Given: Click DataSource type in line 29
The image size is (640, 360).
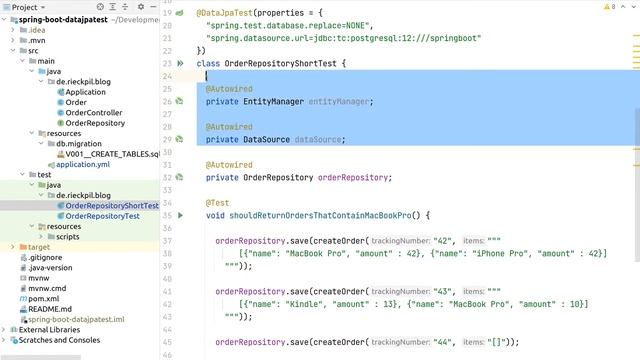Looking at the screenshot, I should (267, 139).
